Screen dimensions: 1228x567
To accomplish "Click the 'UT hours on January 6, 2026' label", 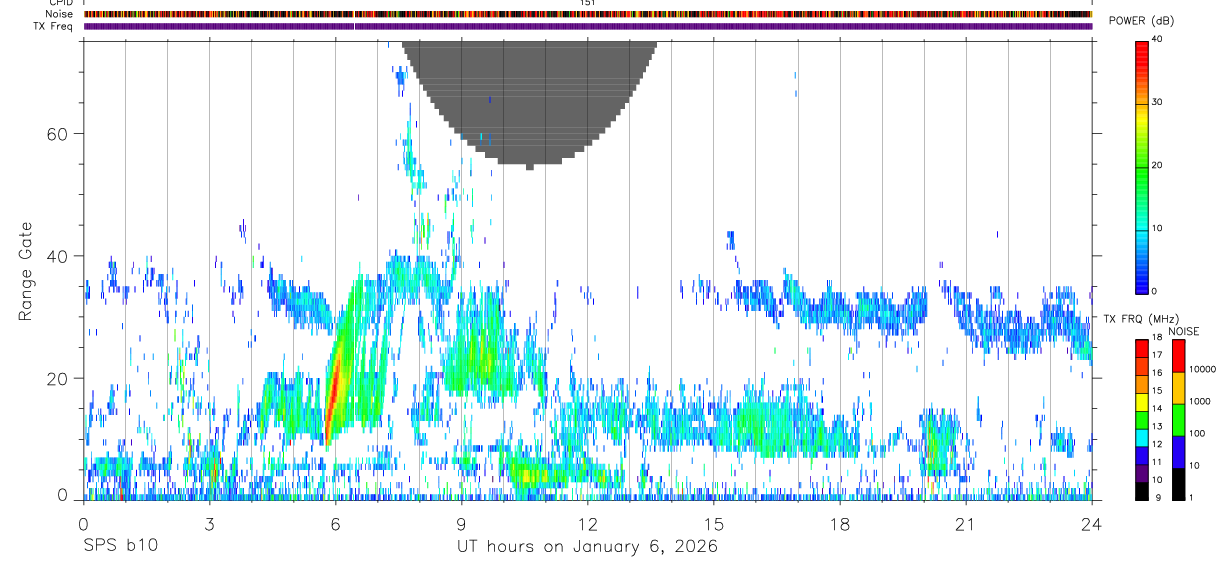I will point(587,547).
